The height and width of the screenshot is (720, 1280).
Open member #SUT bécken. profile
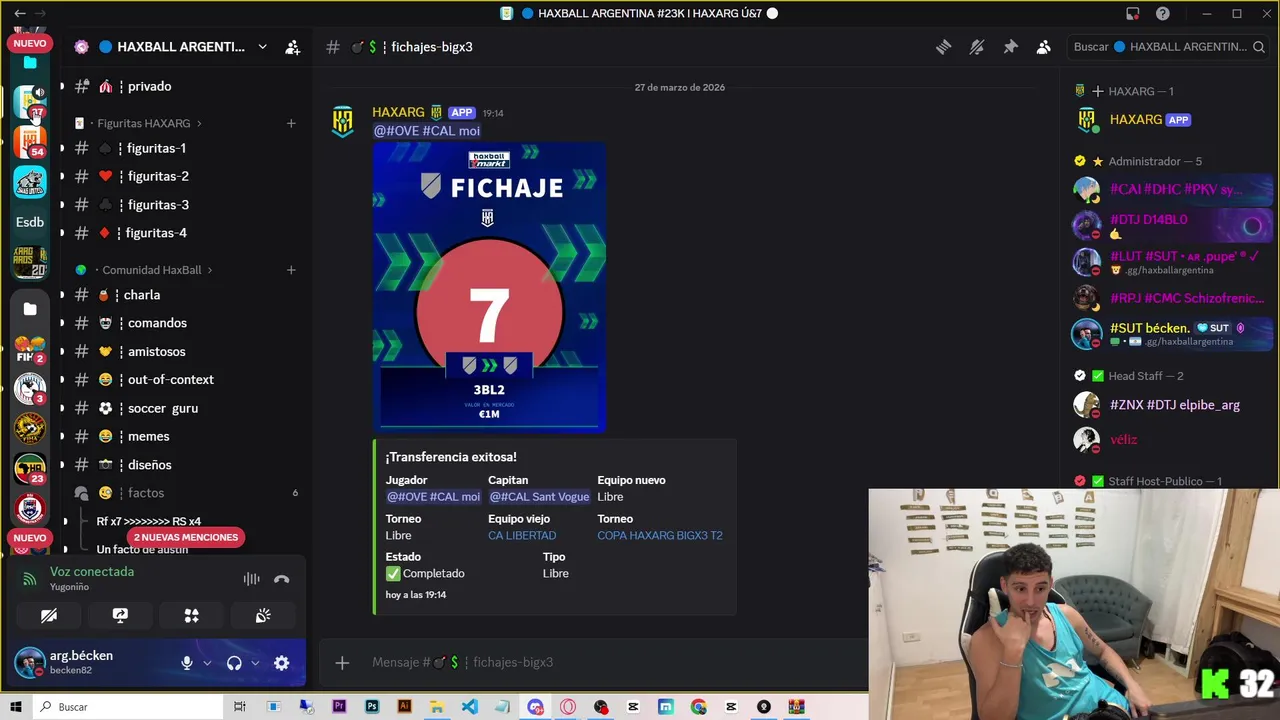[x=1170, y=334]
